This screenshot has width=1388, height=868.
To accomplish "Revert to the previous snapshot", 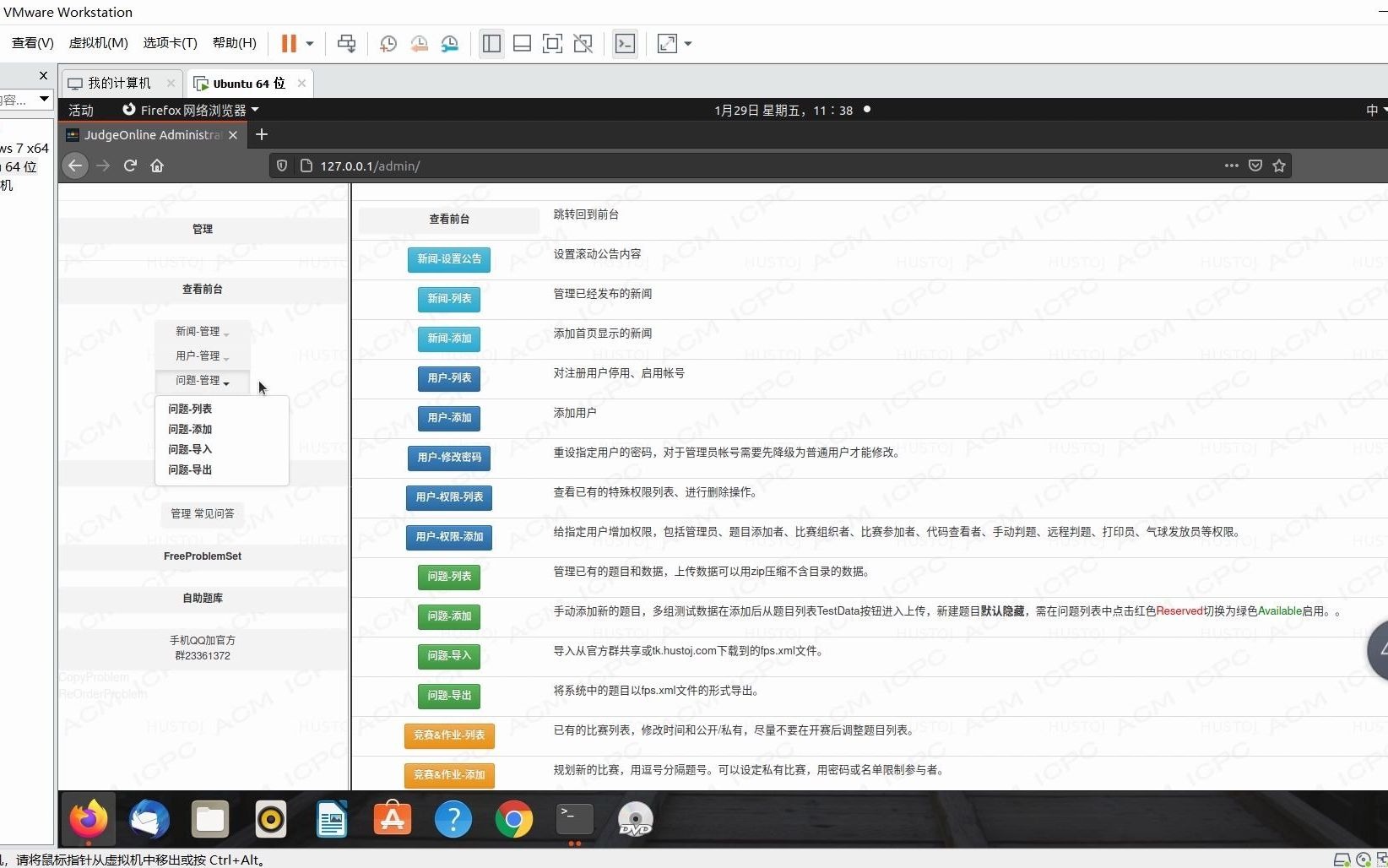I will click(419, 43).
